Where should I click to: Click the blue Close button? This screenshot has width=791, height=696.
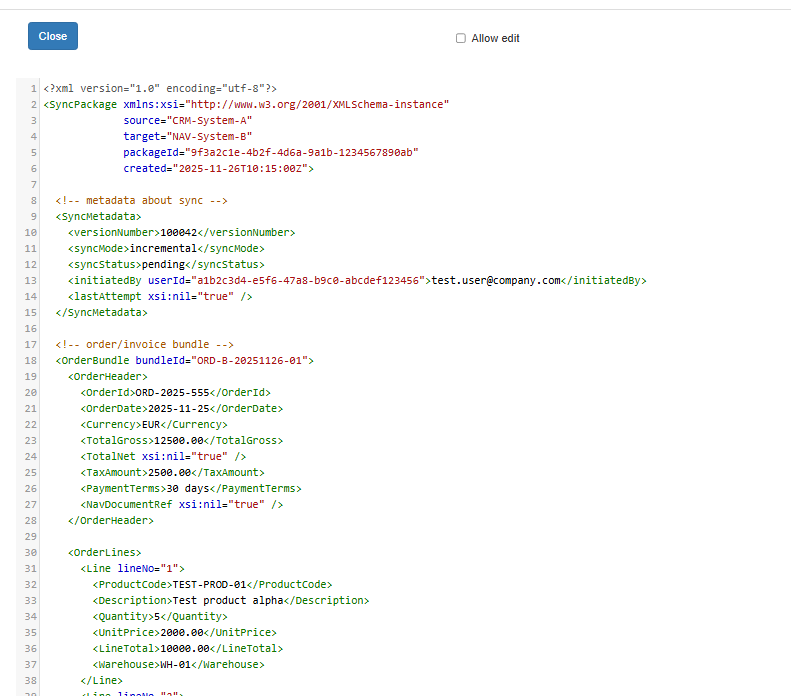click(x=53, y=36)
